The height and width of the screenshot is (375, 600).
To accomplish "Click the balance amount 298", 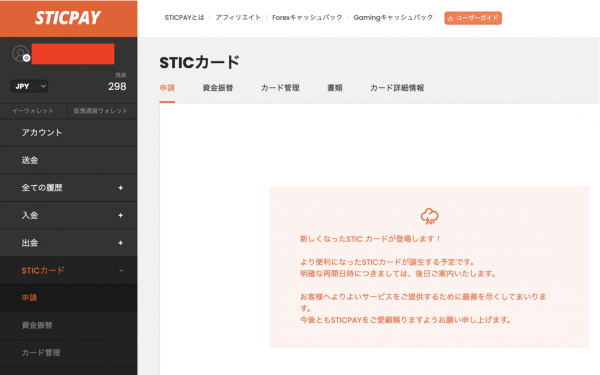I will point(117,86).
